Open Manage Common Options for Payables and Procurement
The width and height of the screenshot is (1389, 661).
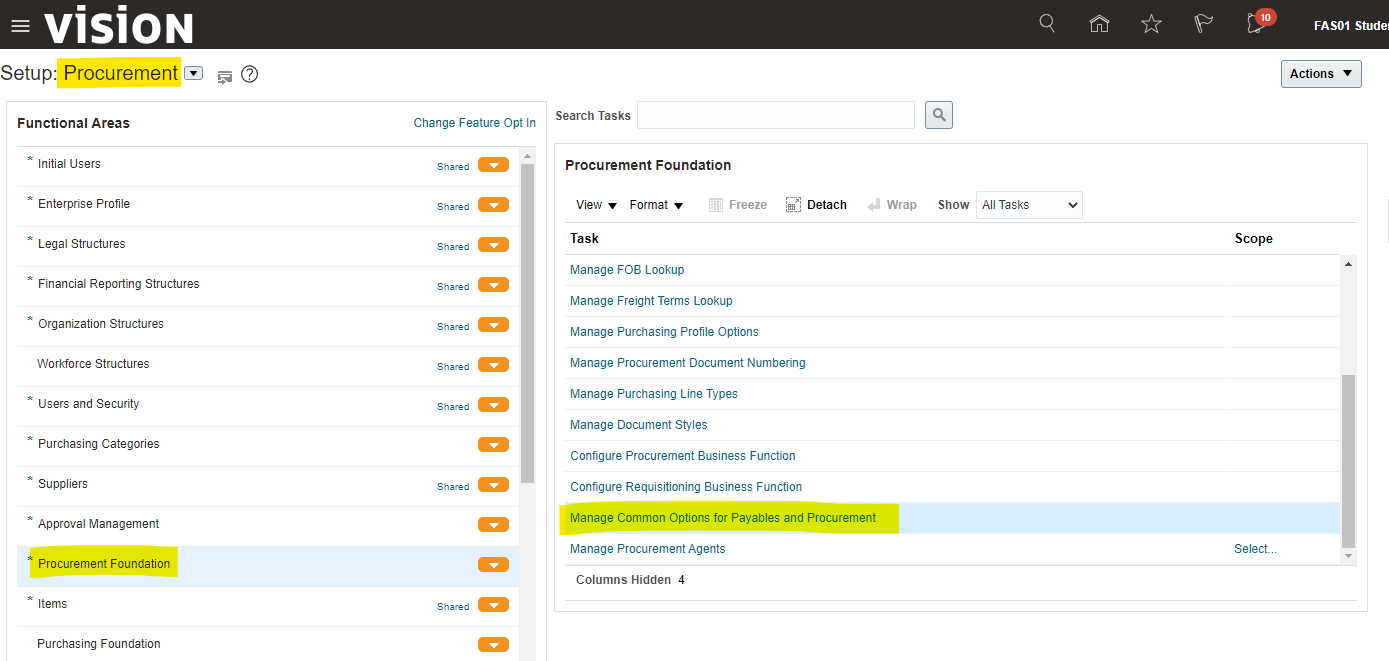coord(722,518)
